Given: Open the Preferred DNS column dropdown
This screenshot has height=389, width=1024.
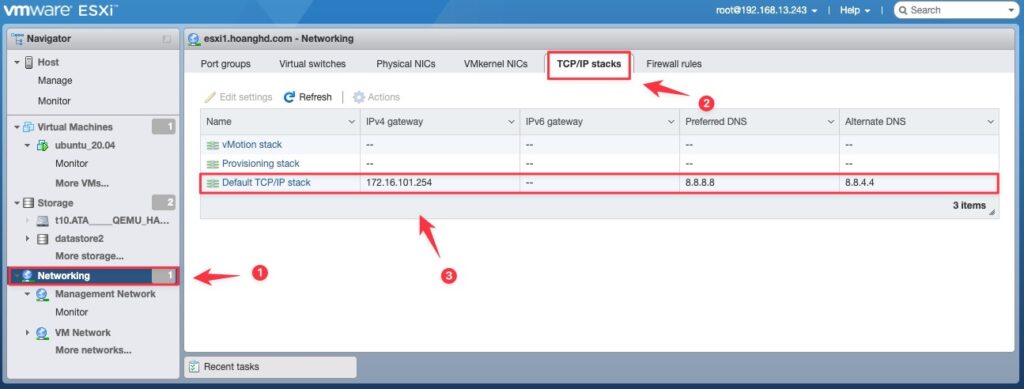Looking at the screenshot, I should pos(831,122).
